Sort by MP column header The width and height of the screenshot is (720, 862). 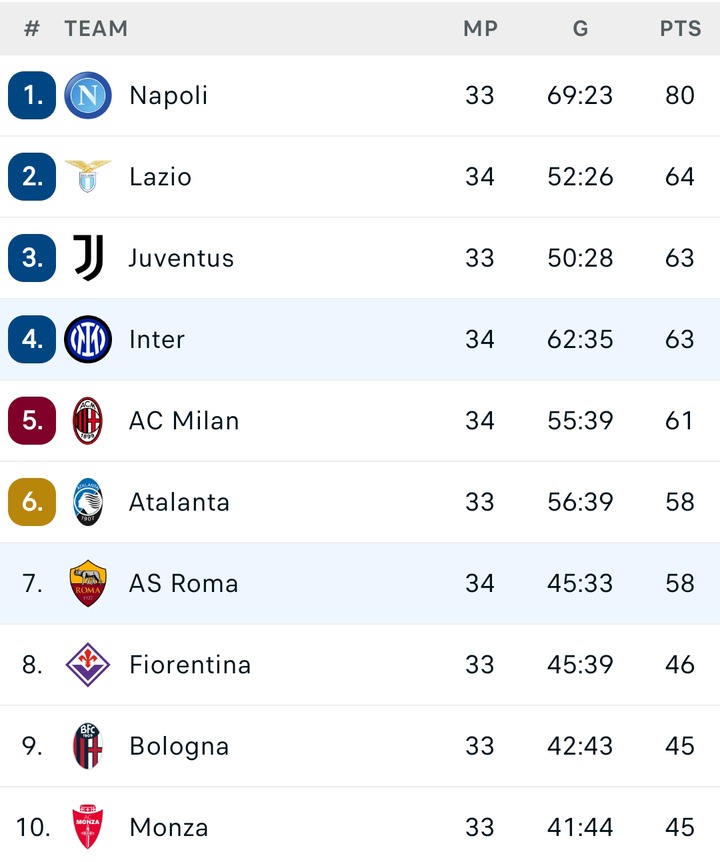pos(480,28)
